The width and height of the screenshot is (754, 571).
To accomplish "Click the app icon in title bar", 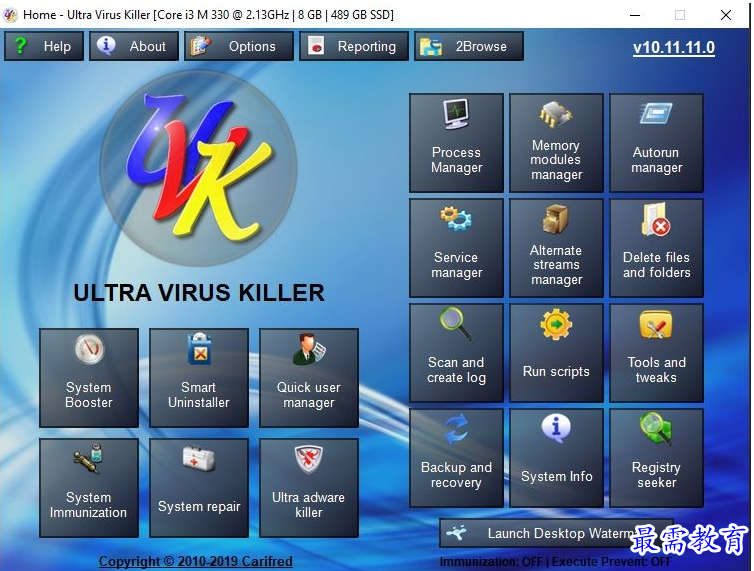I will coord(10,15).
